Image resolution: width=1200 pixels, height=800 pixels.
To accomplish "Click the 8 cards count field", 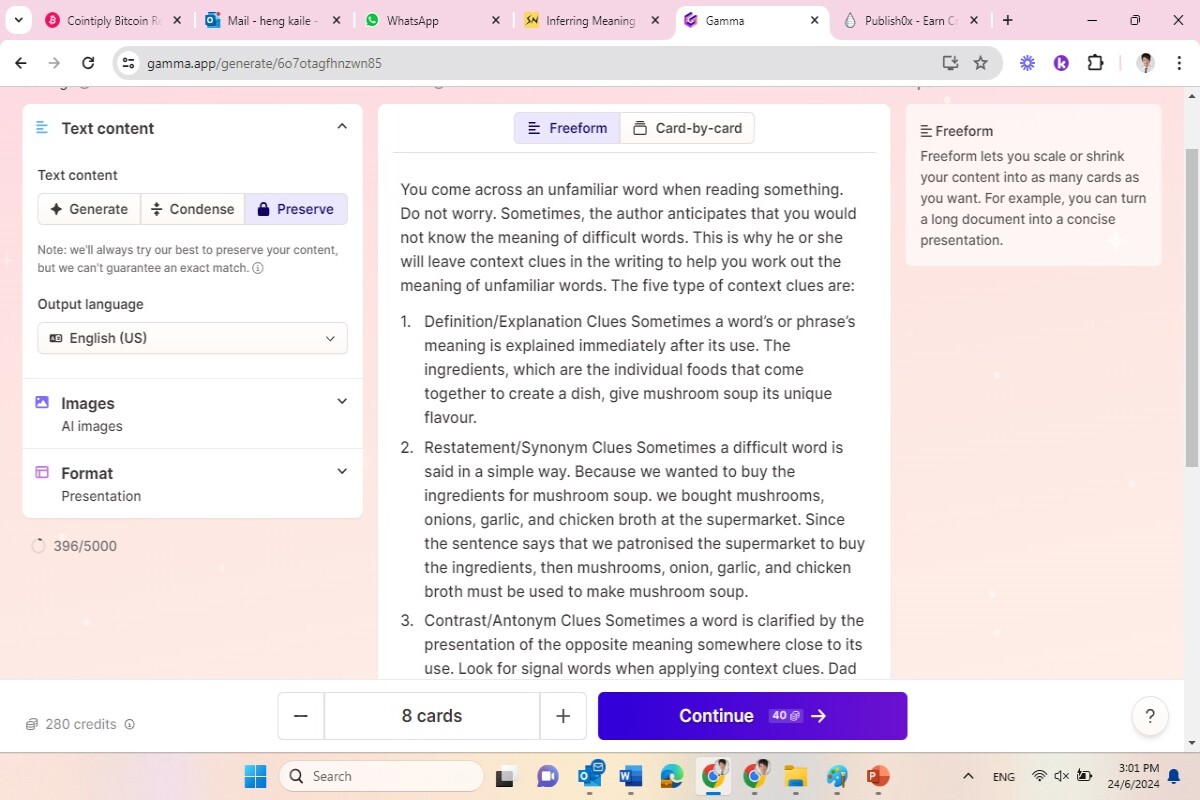I will 432,716.
